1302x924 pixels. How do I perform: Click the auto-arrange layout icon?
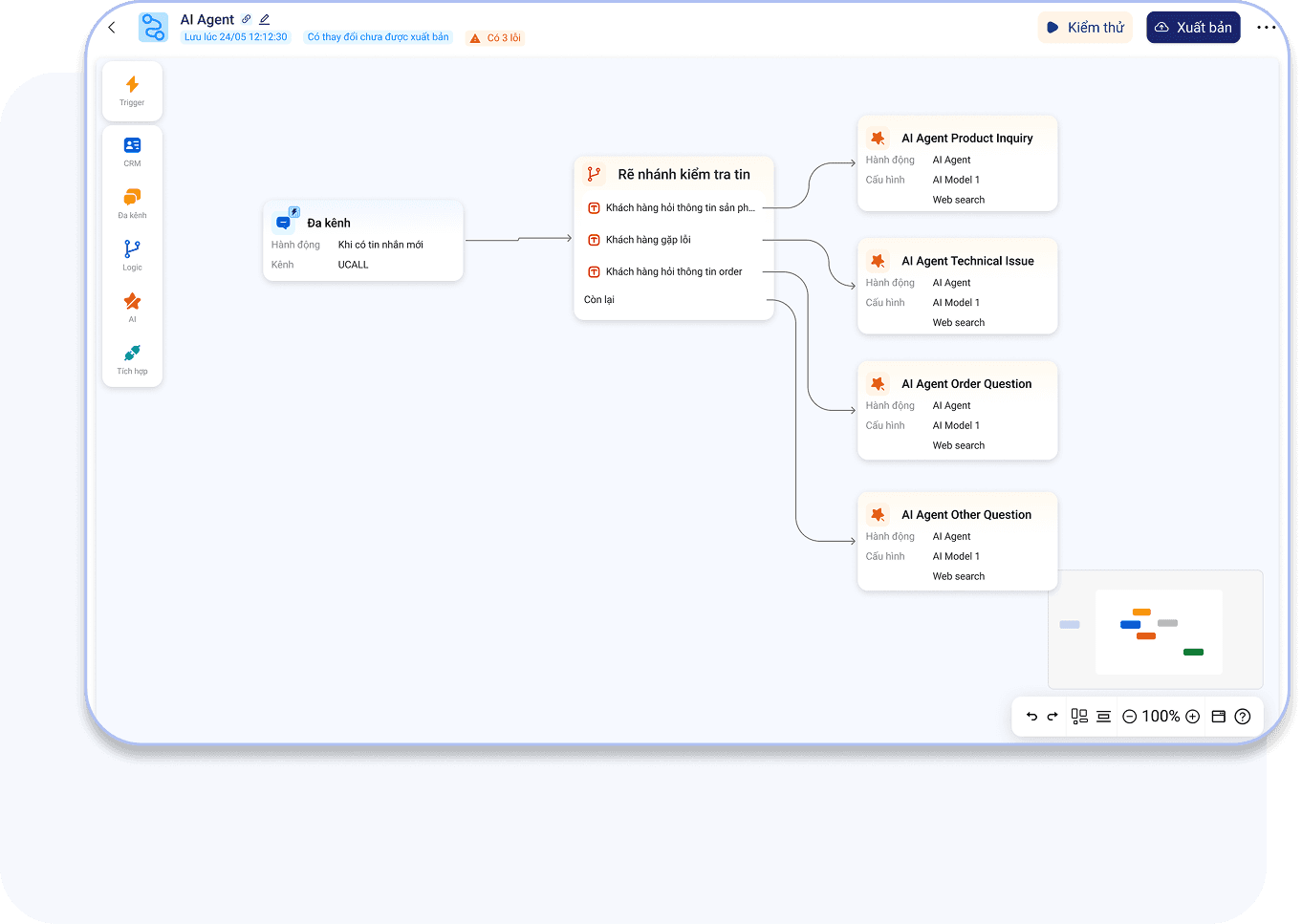click(x=1079, y=717)
